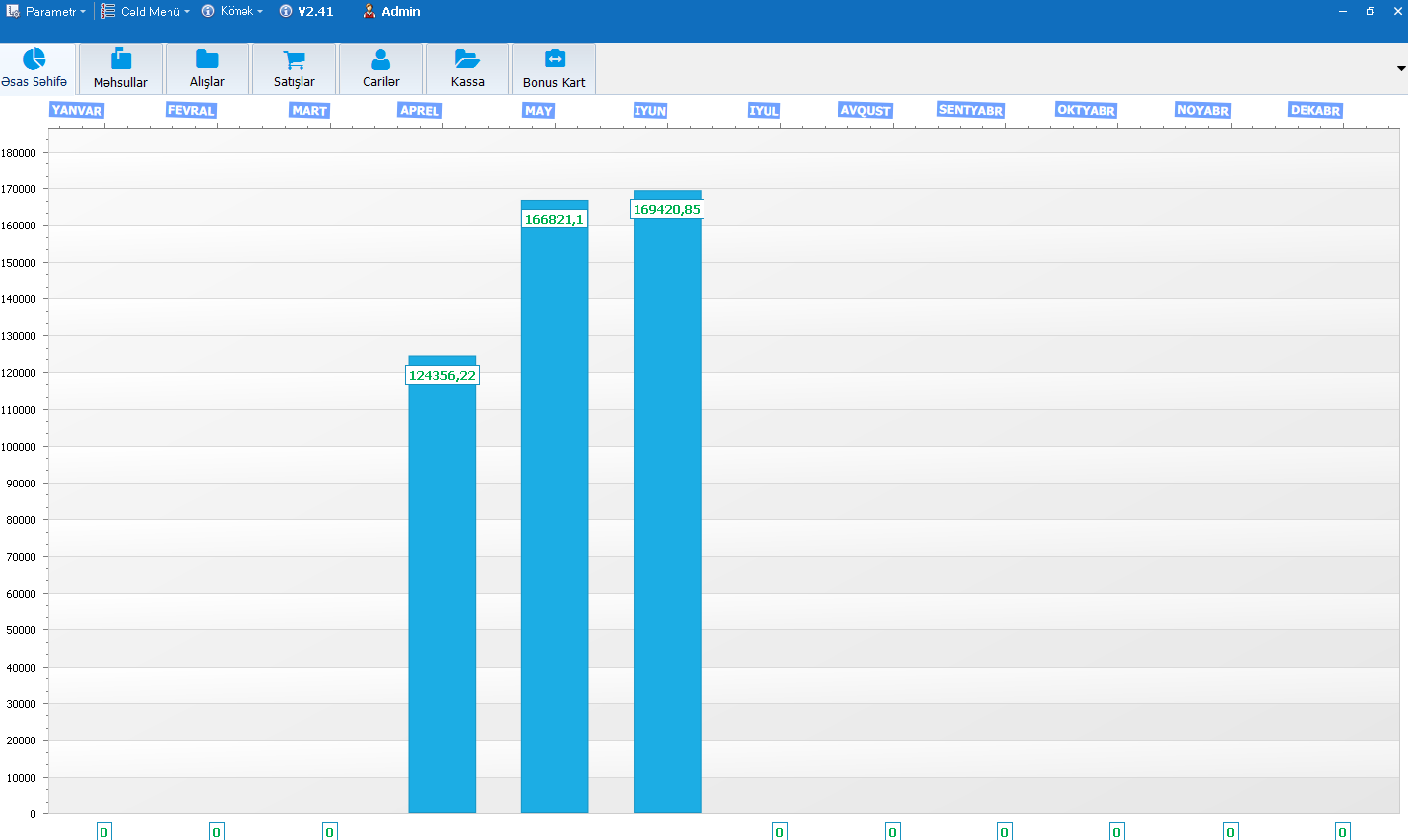Click the NOYABR month label

1203,110
